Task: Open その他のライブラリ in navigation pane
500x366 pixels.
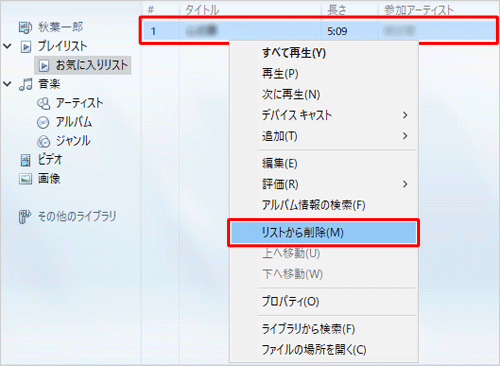Action: tap(77, 216)
